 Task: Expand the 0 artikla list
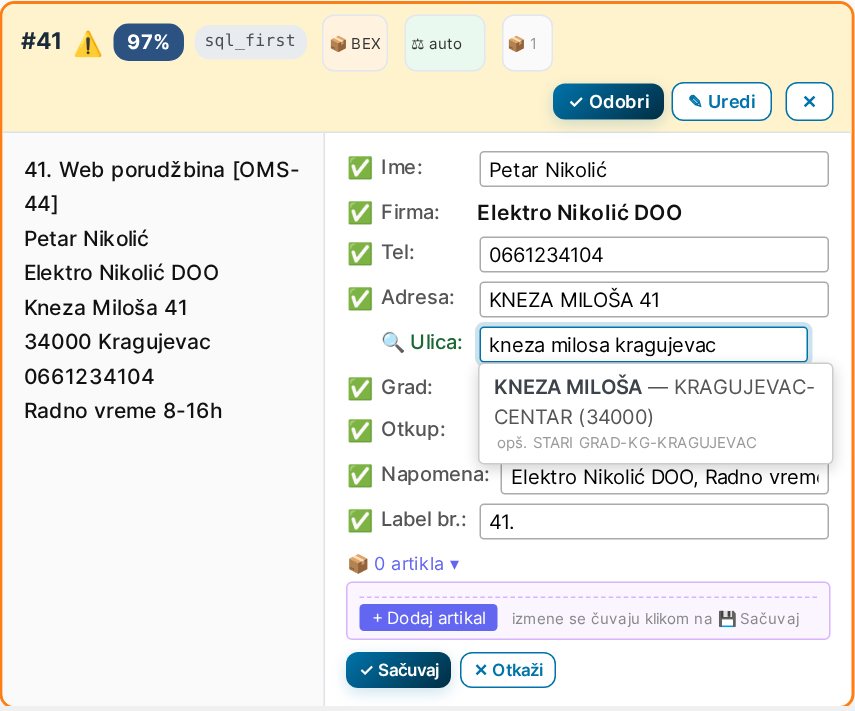point(404,564)
